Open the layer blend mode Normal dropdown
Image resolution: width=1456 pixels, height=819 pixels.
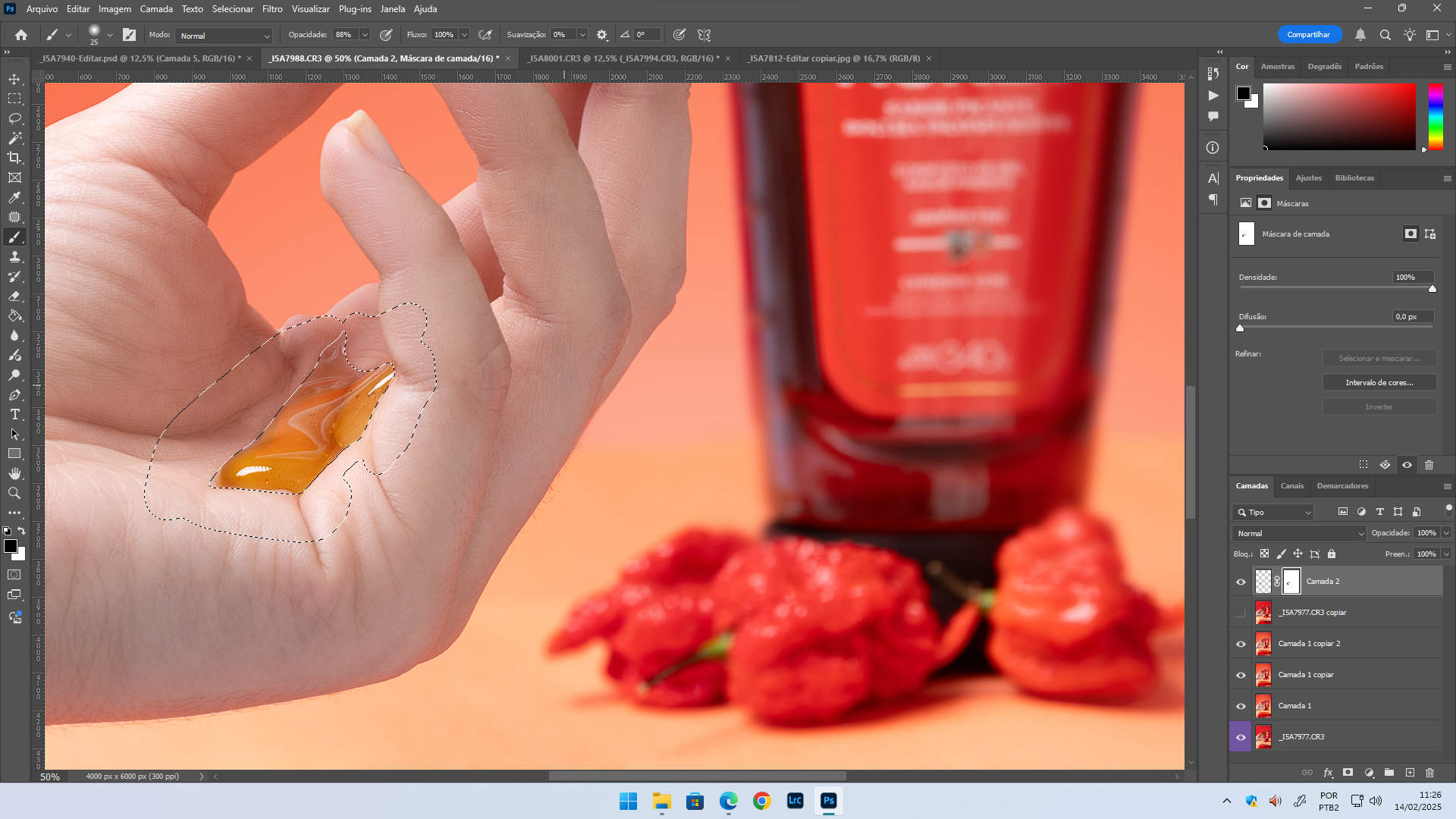pyautogui.click(x=1298, y=533)
